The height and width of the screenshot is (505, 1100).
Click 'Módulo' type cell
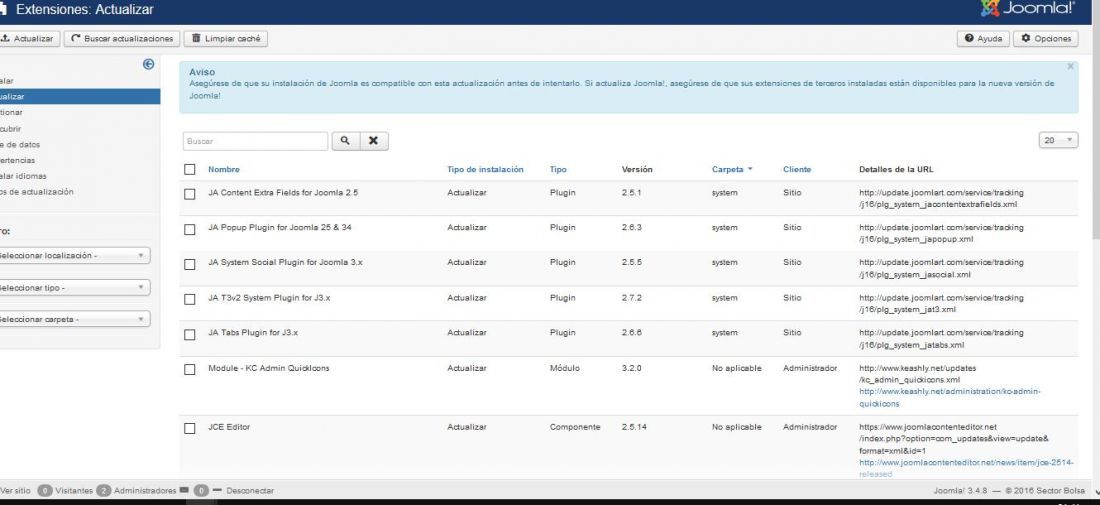click(x=565, y=368)
